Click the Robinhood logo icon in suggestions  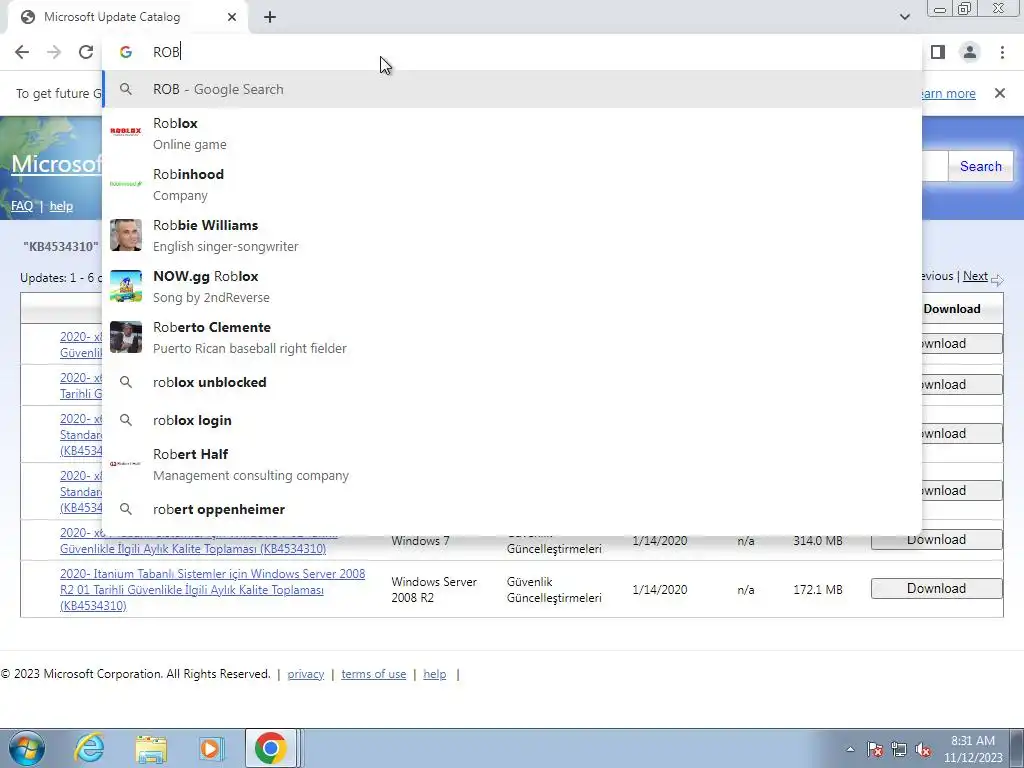125,184
